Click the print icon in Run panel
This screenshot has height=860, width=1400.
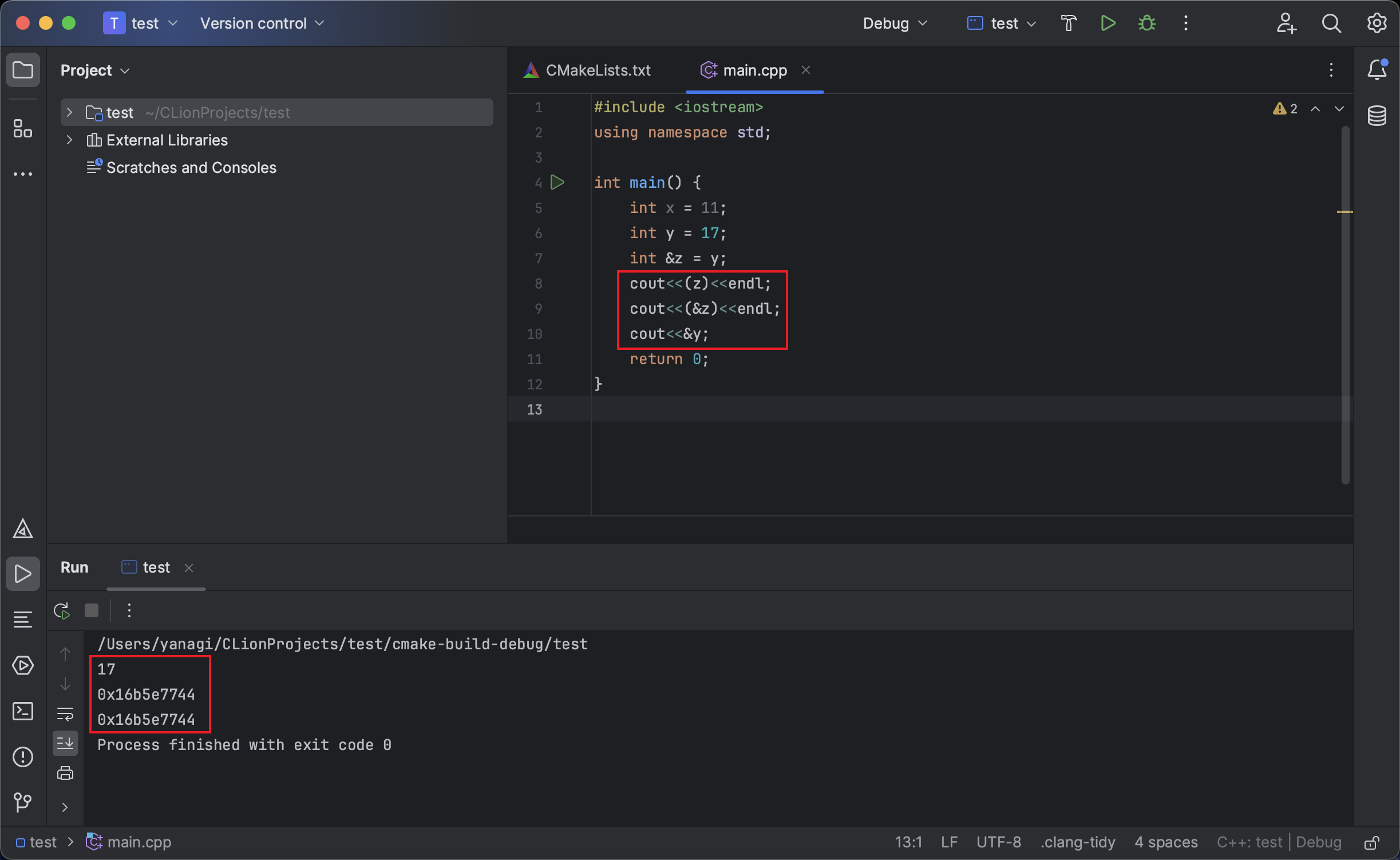(x=65, y=774)
